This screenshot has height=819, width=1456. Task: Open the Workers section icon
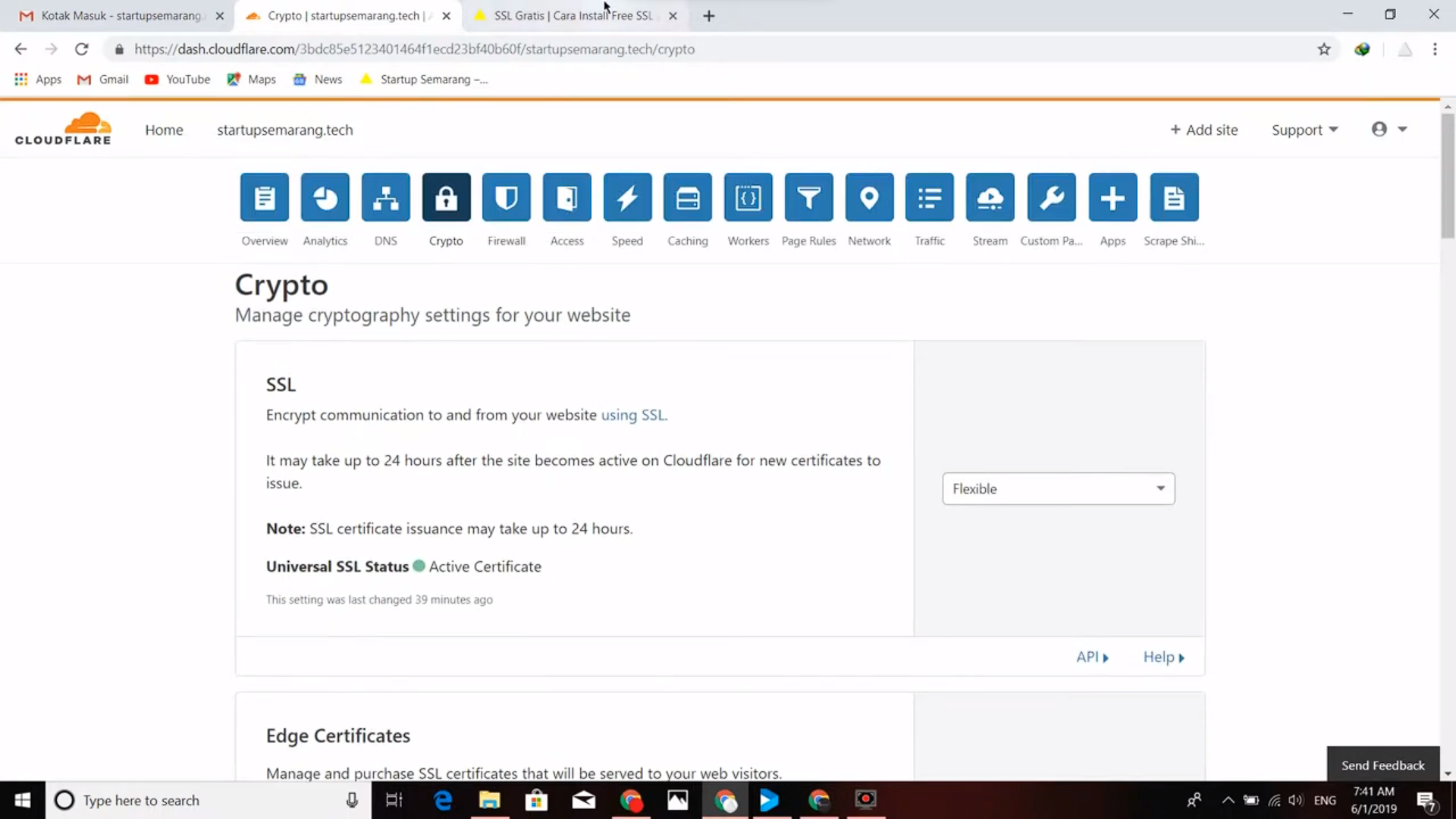pos(748,198)
